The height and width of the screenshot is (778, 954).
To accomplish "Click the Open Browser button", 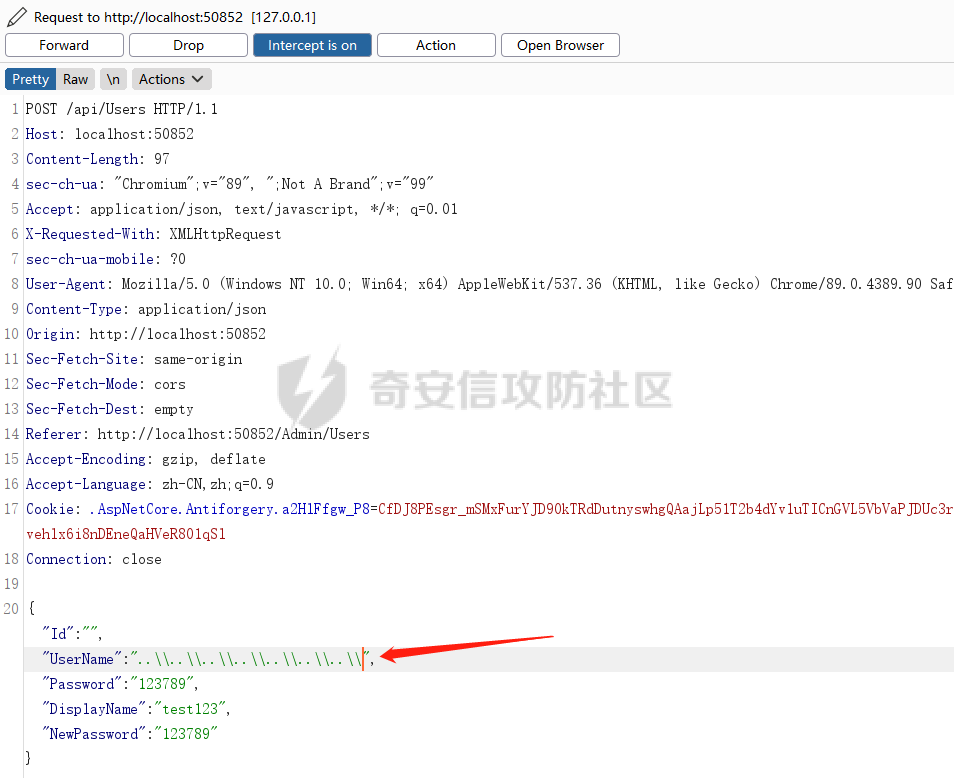I will pyautogui.click(x=560, y=45).
